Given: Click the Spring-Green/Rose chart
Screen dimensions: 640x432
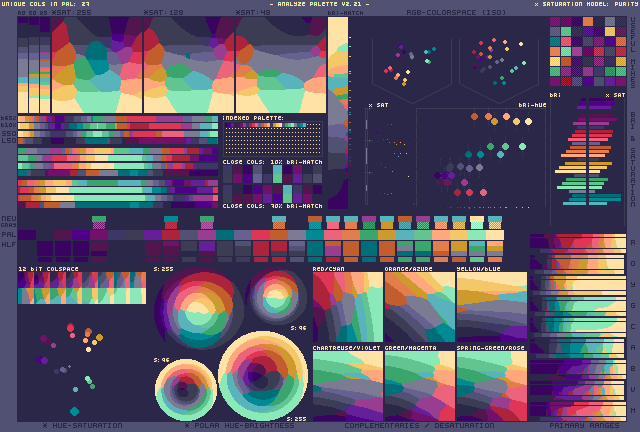Looking at the screenshot, I should coord(491,383).
